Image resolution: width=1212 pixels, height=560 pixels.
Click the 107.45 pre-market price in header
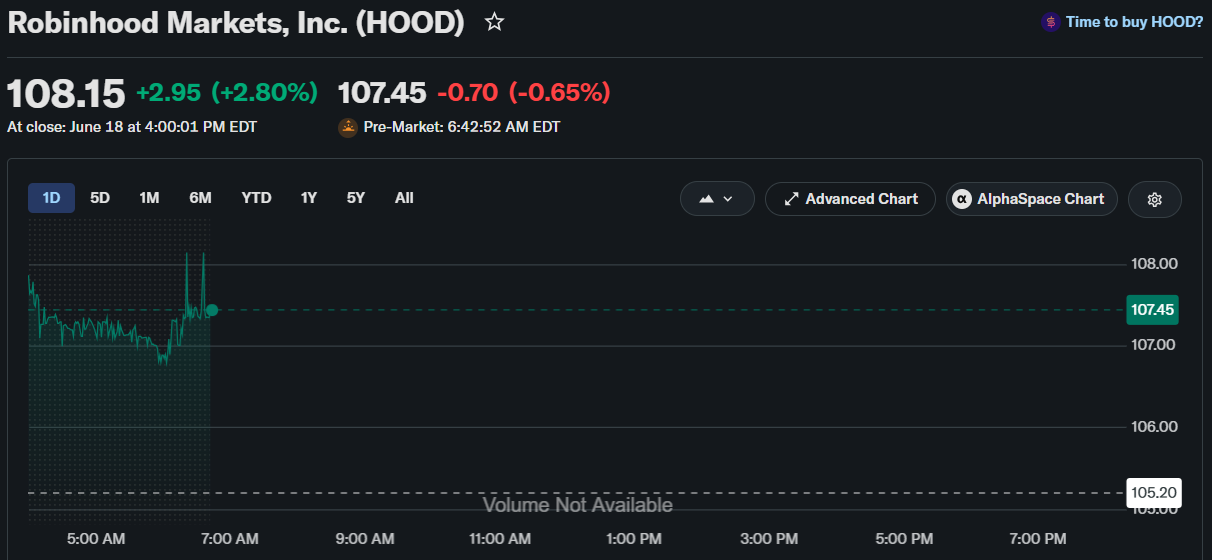pyautogui.click(x=382, y=93)
